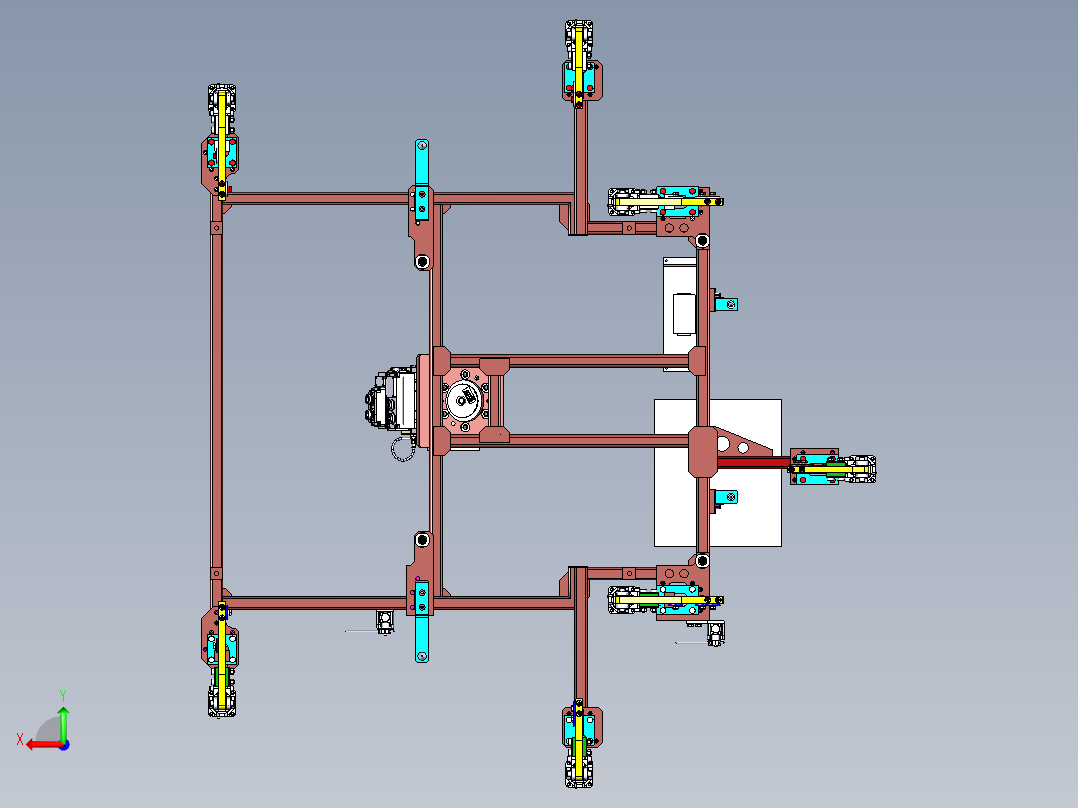Select the upper-right horizontal clamp with yellow arm

[x=665, y=201]
